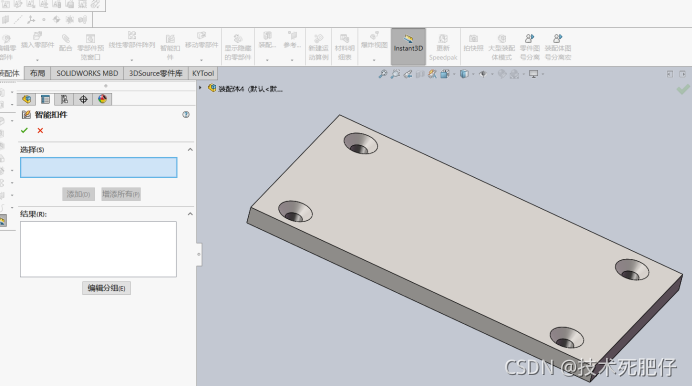The height and width of the screenshot is (386, 693).
Task: Click the Display Style cube icon
Action: point(464,74)
